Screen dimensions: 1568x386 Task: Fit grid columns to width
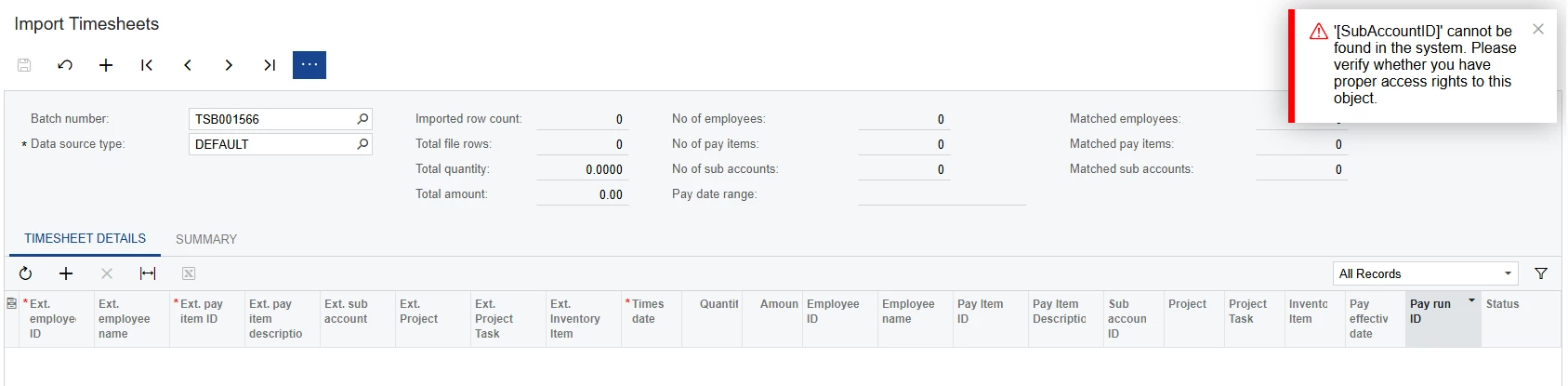[148, 273]
